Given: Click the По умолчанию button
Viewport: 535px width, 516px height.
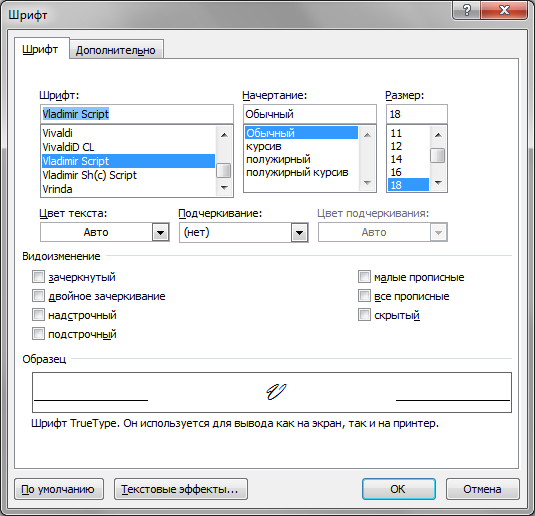Looking at the screenshot, I should click(x=59, y=489).
